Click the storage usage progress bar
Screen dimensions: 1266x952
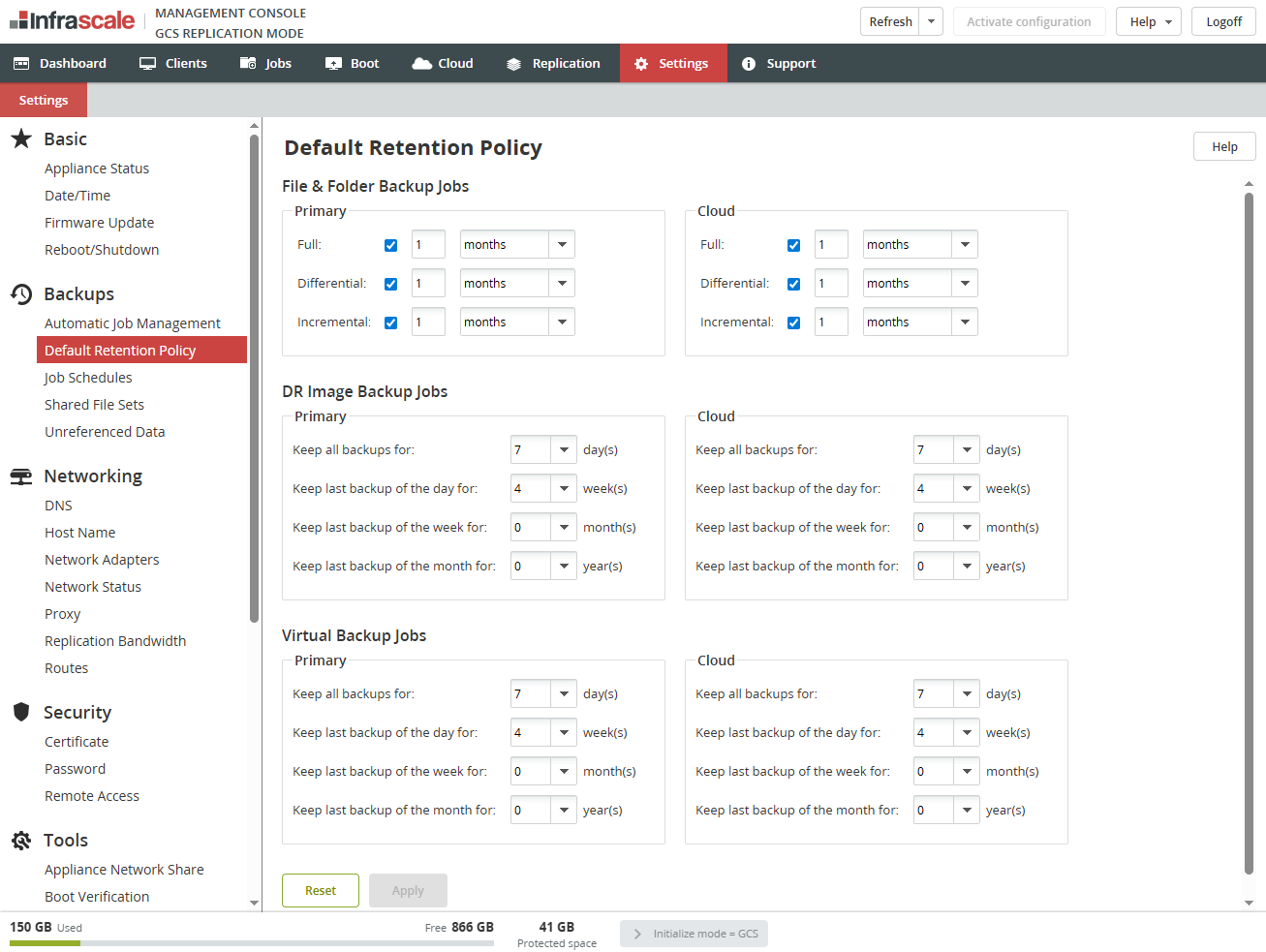[252, 942]
